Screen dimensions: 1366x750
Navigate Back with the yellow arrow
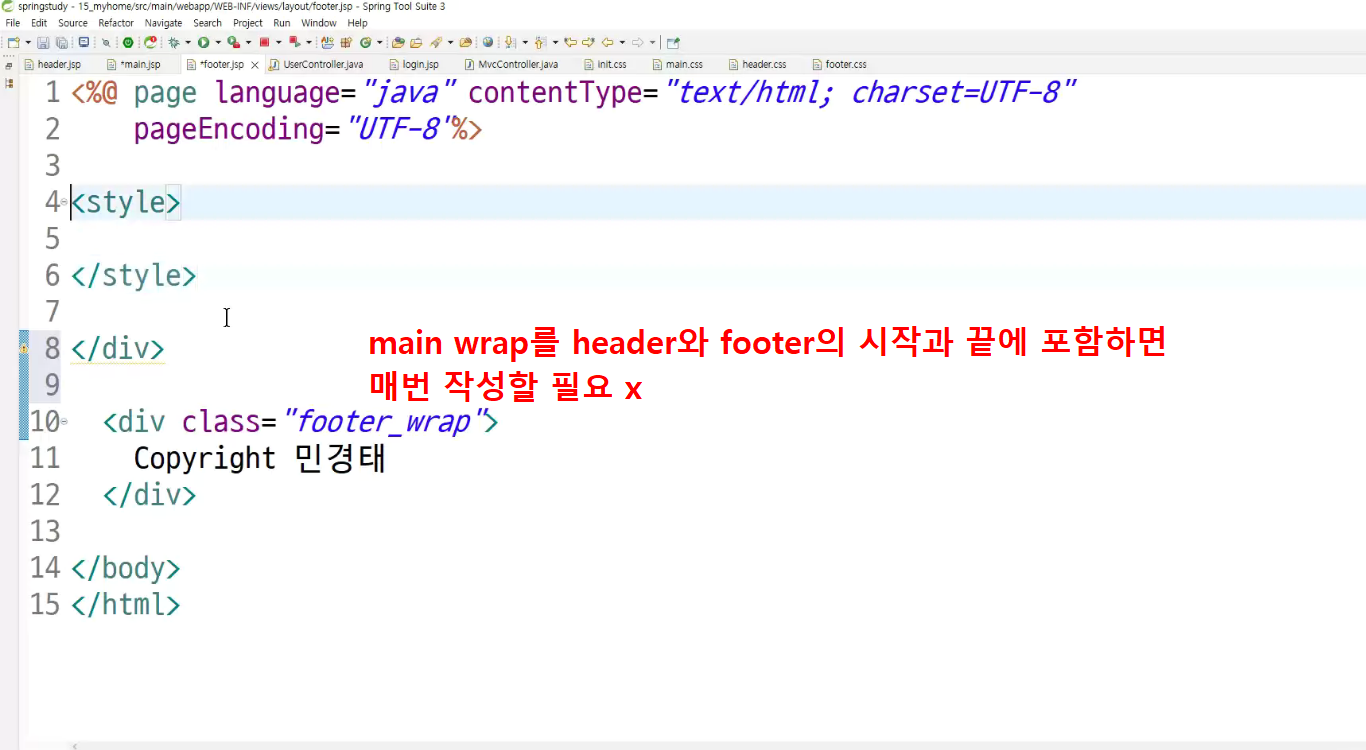pyautogui.click(x=607, y=43)
